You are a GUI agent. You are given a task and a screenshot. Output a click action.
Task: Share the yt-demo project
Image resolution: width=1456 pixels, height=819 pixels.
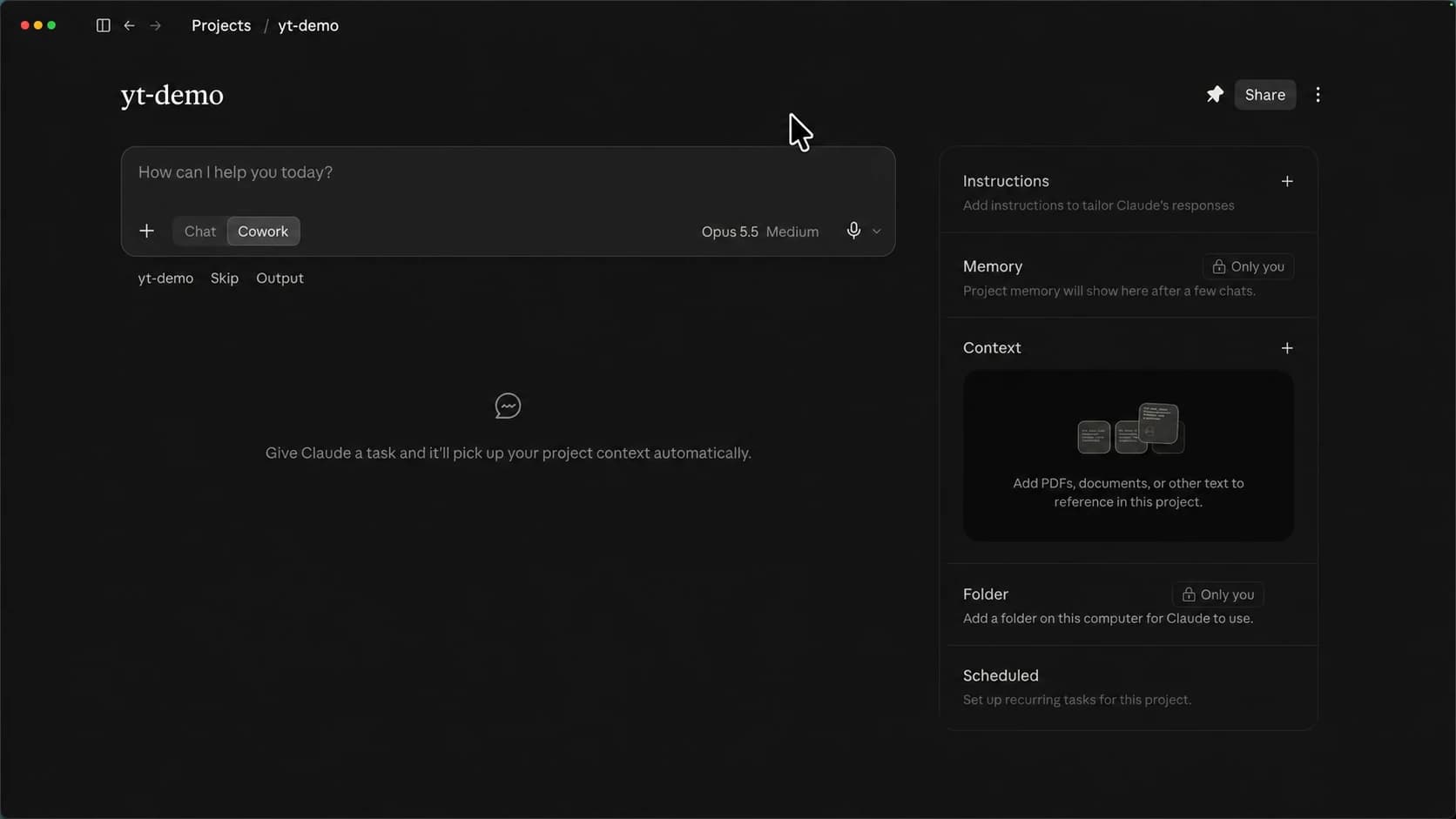(1264, 94)
